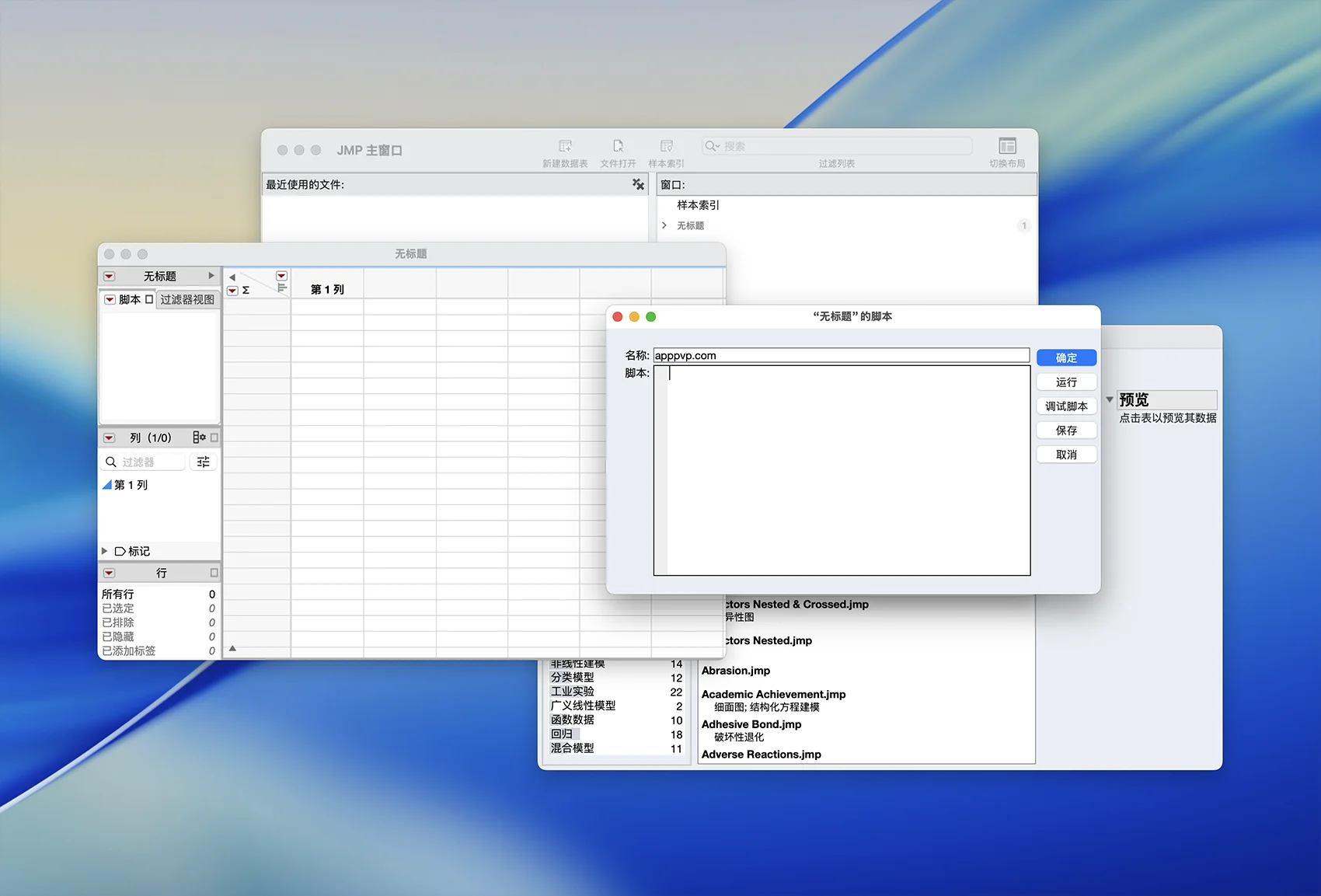Click the 文件打开 toolbar icon
Screen dimensions: 1321x896
(x=618, y=147)
